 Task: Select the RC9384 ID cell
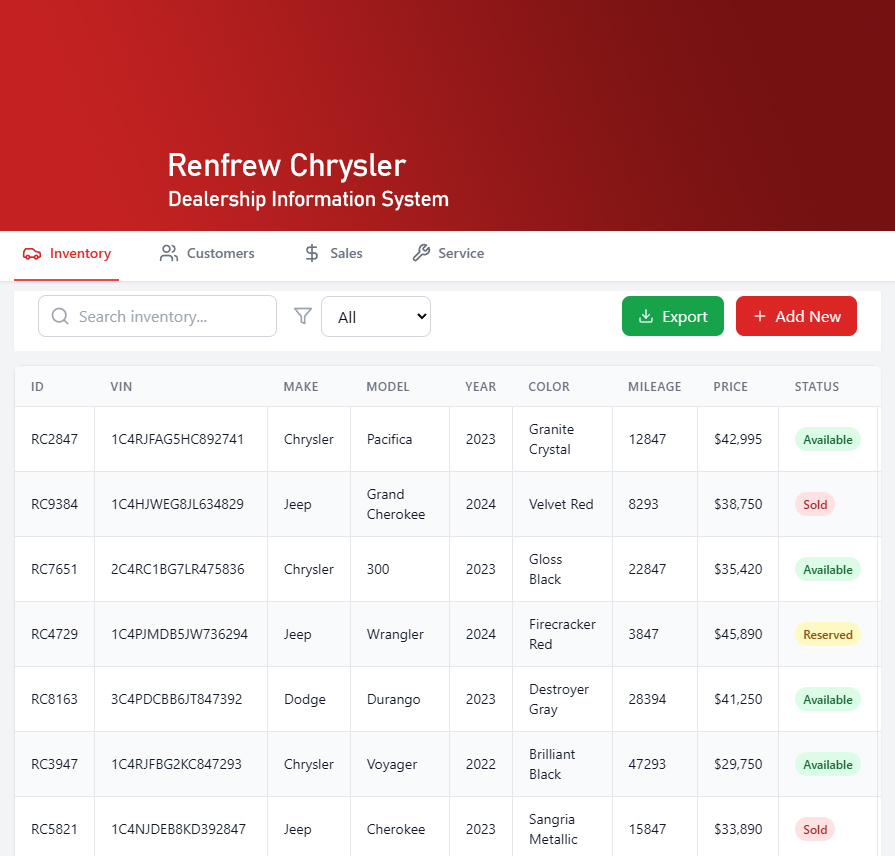(x=54, y=504)
